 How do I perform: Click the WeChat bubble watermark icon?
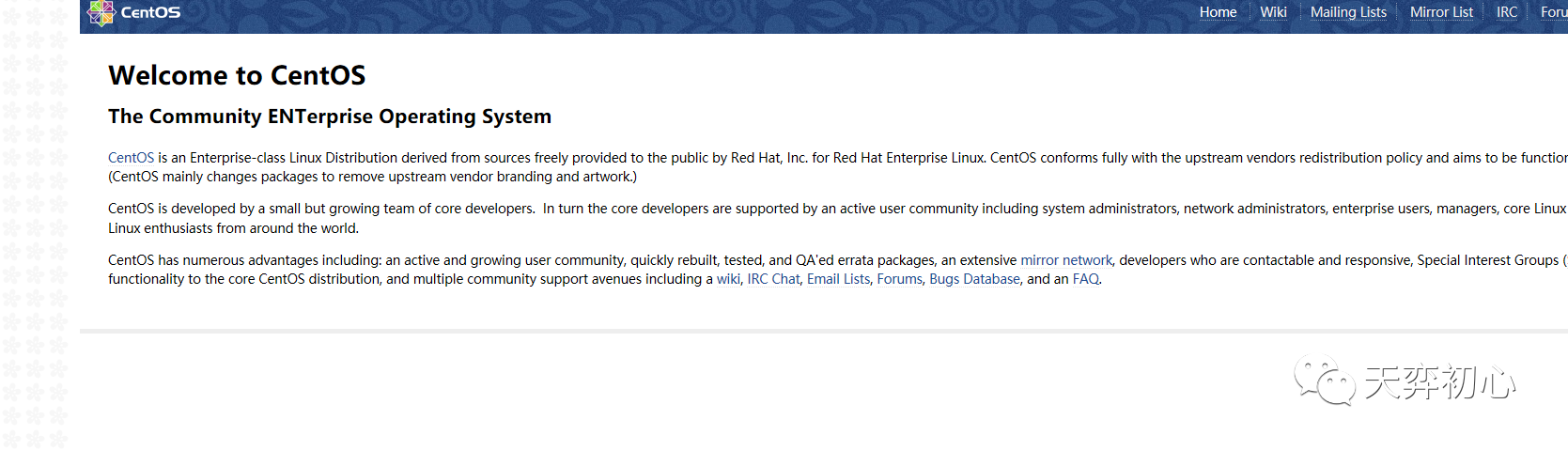(x=1324, y=380)
